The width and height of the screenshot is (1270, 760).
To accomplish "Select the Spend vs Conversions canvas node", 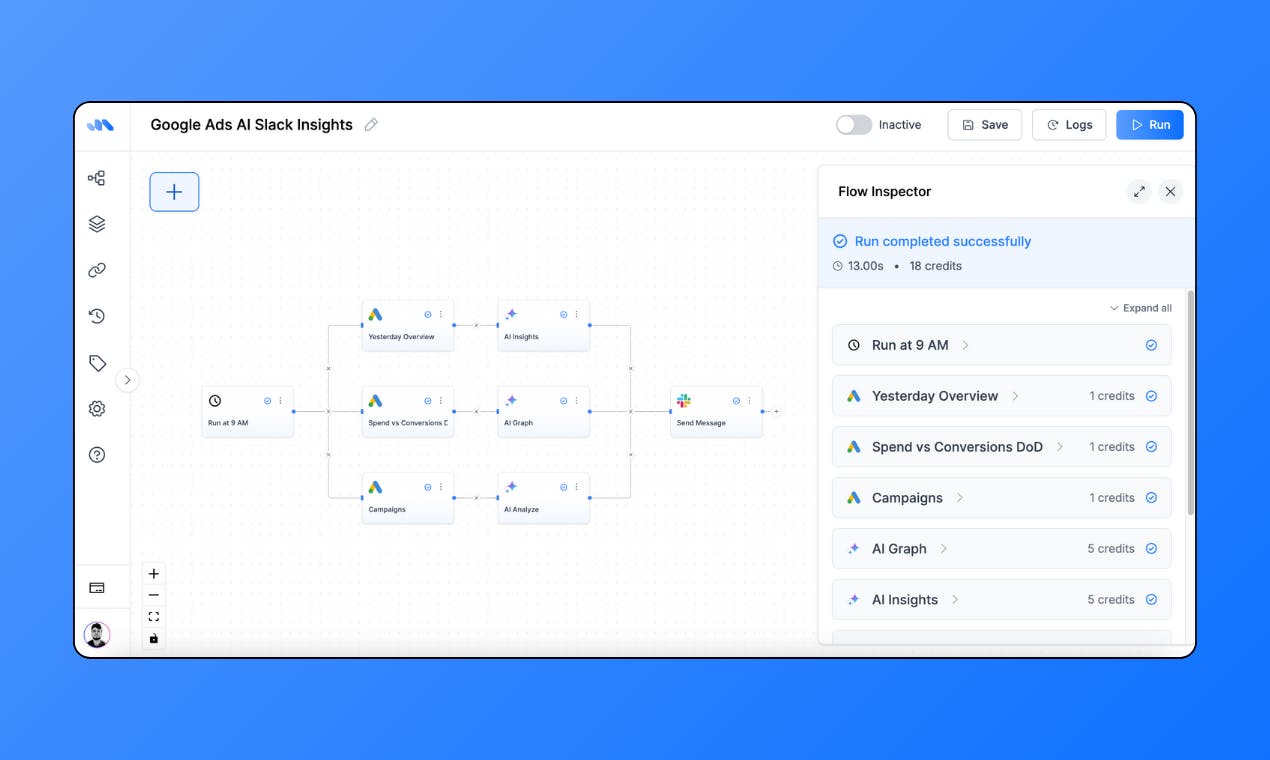I will 408,412.
